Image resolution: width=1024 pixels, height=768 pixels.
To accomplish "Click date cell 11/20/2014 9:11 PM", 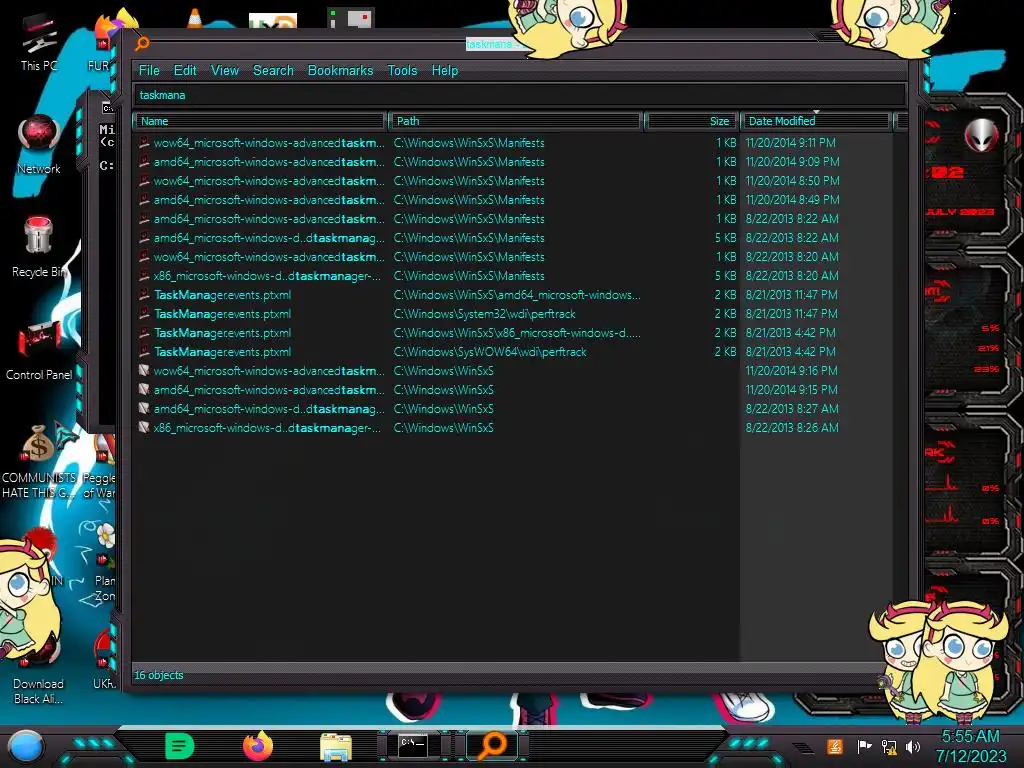I will pyautogui.click(x=791, y=142).
